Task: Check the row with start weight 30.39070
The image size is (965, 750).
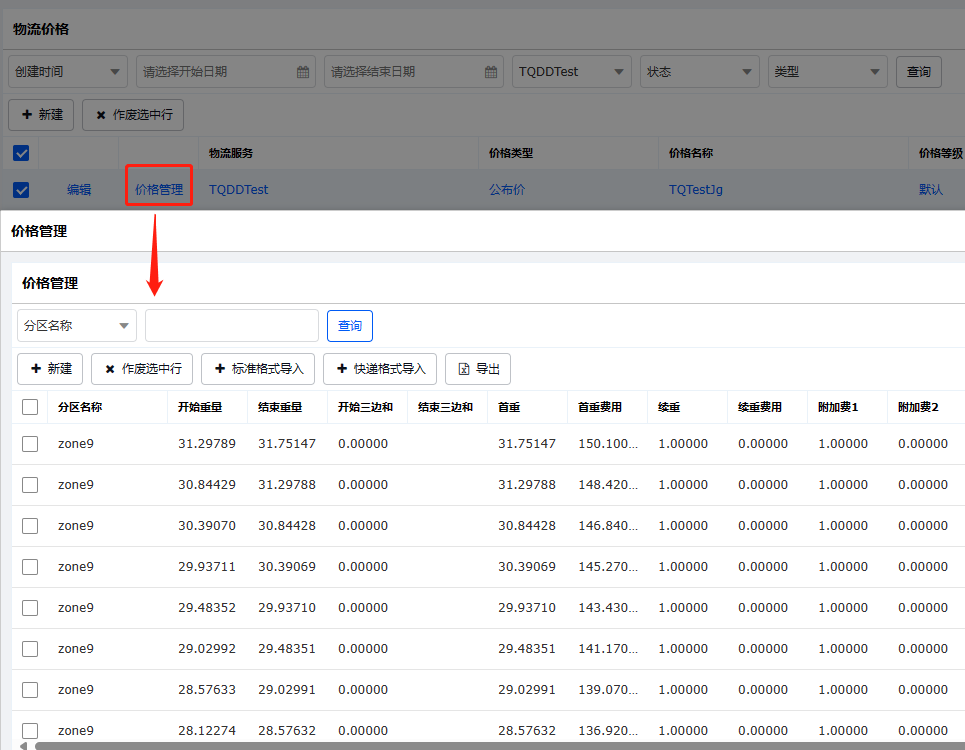Action: click(x=30, y=526)
